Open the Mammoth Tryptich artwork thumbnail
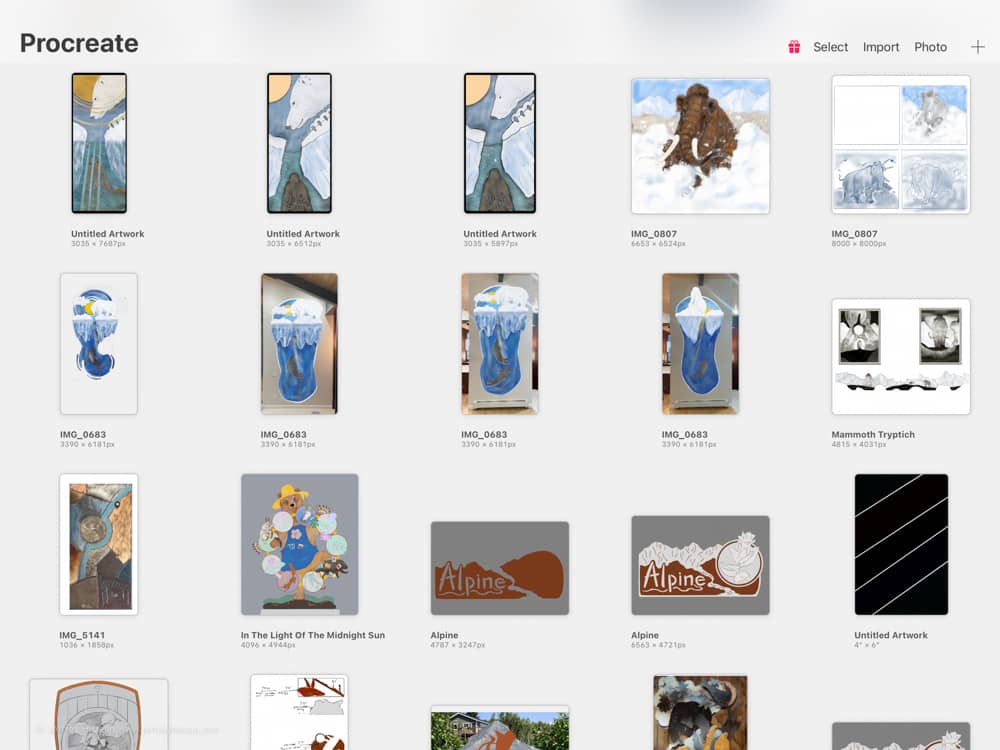 (x=900, y=356)
